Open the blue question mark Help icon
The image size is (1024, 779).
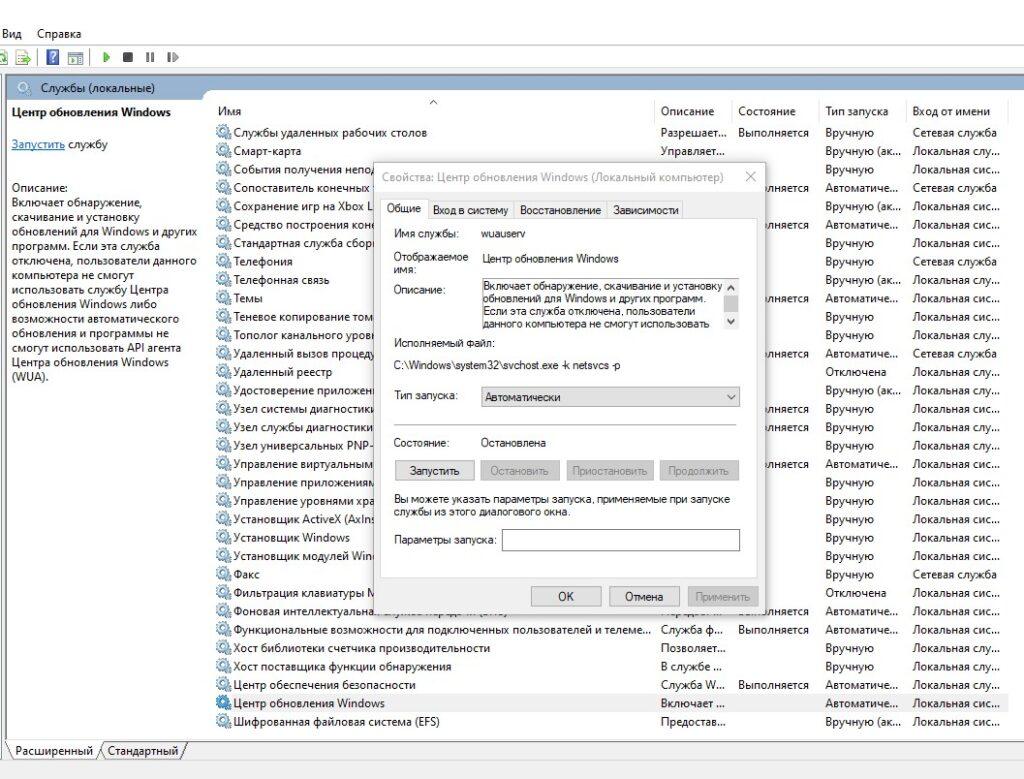click(x=53, y=57)
